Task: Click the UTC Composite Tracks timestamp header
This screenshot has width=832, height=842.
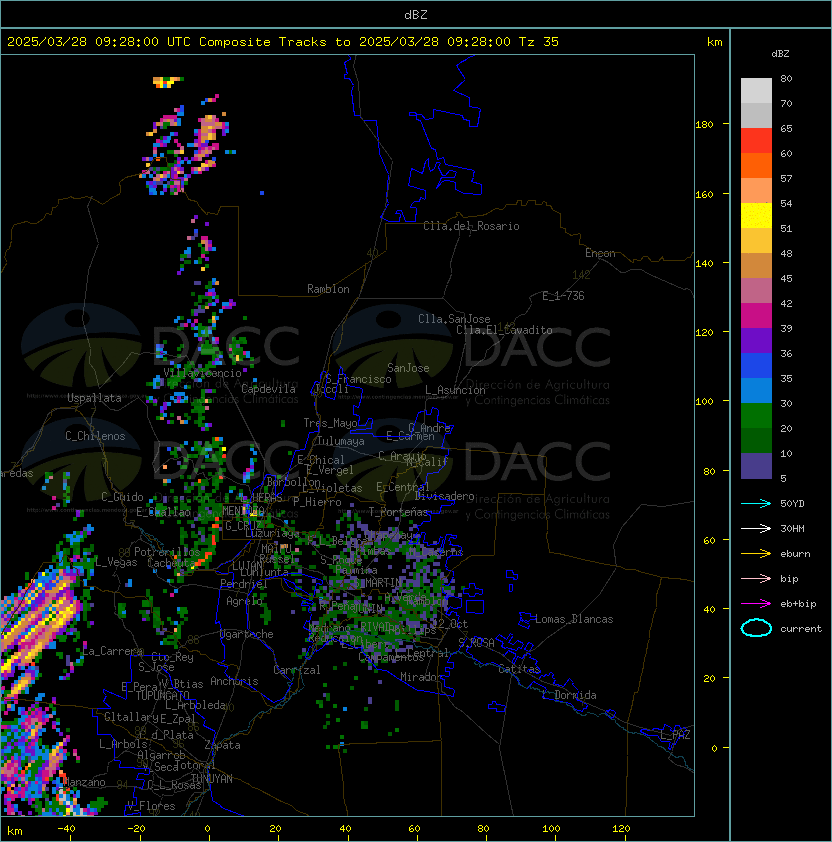Action: [x=283, y=42]
